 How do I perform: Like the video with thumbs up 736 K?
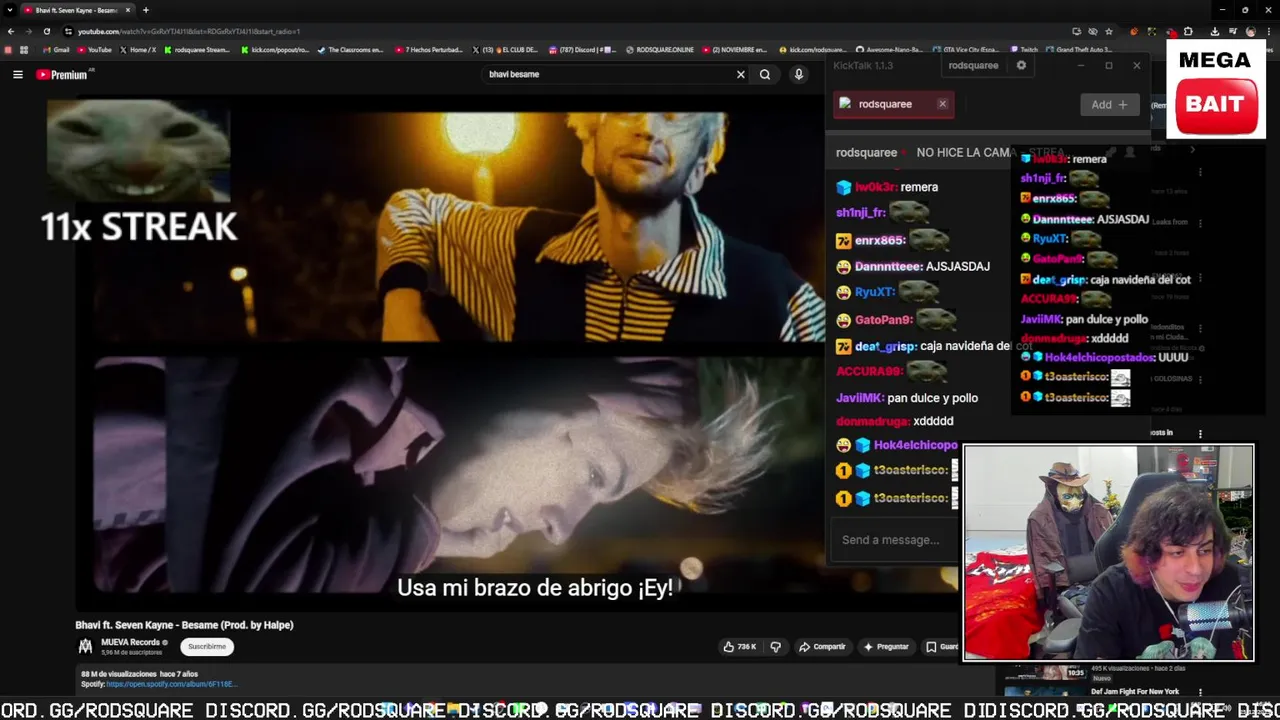point(740,647)
